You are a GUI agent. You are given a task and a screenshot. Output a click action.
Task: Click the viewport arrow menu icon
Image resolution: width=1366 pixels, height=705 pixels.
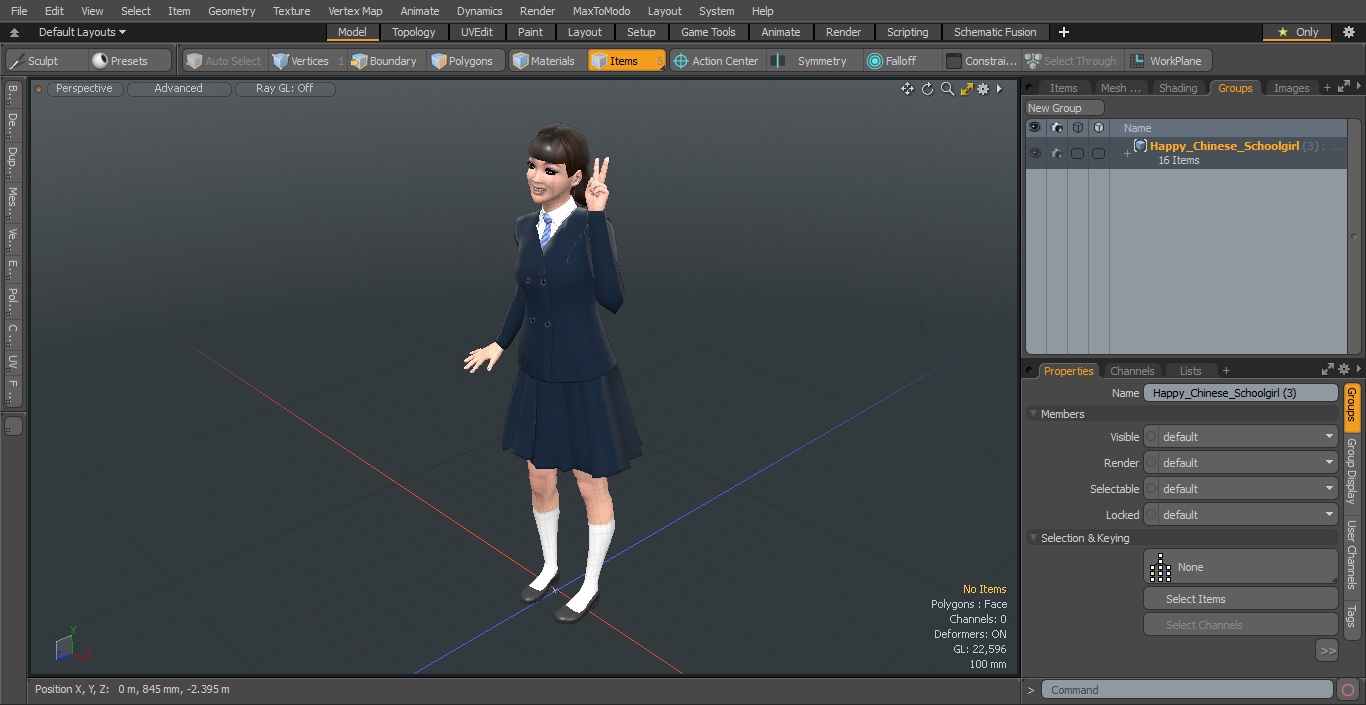999,89
